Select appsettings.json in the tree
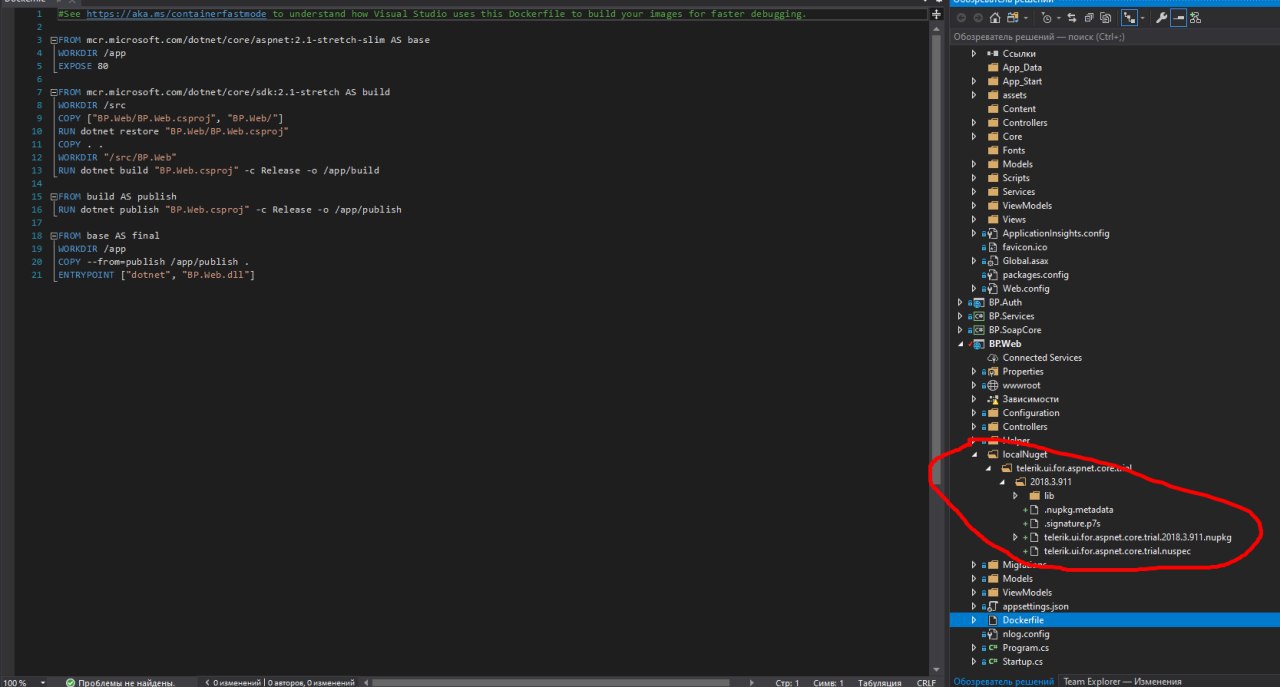 click(x=1036, y=606)
